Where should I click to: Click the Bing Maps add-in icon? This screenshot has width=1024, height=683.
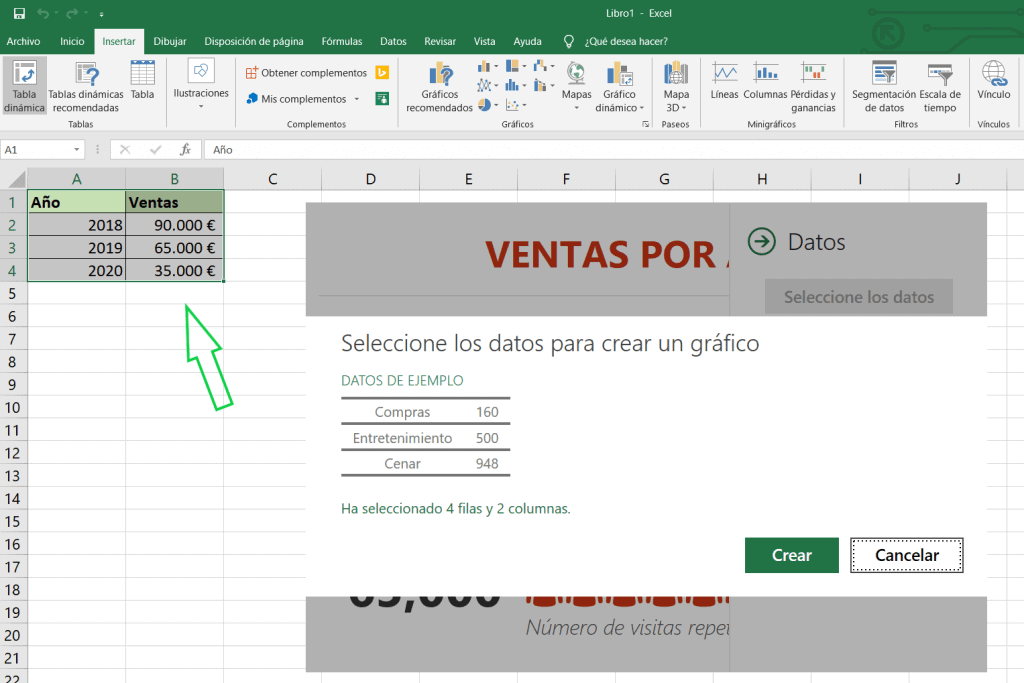(383, 72)
